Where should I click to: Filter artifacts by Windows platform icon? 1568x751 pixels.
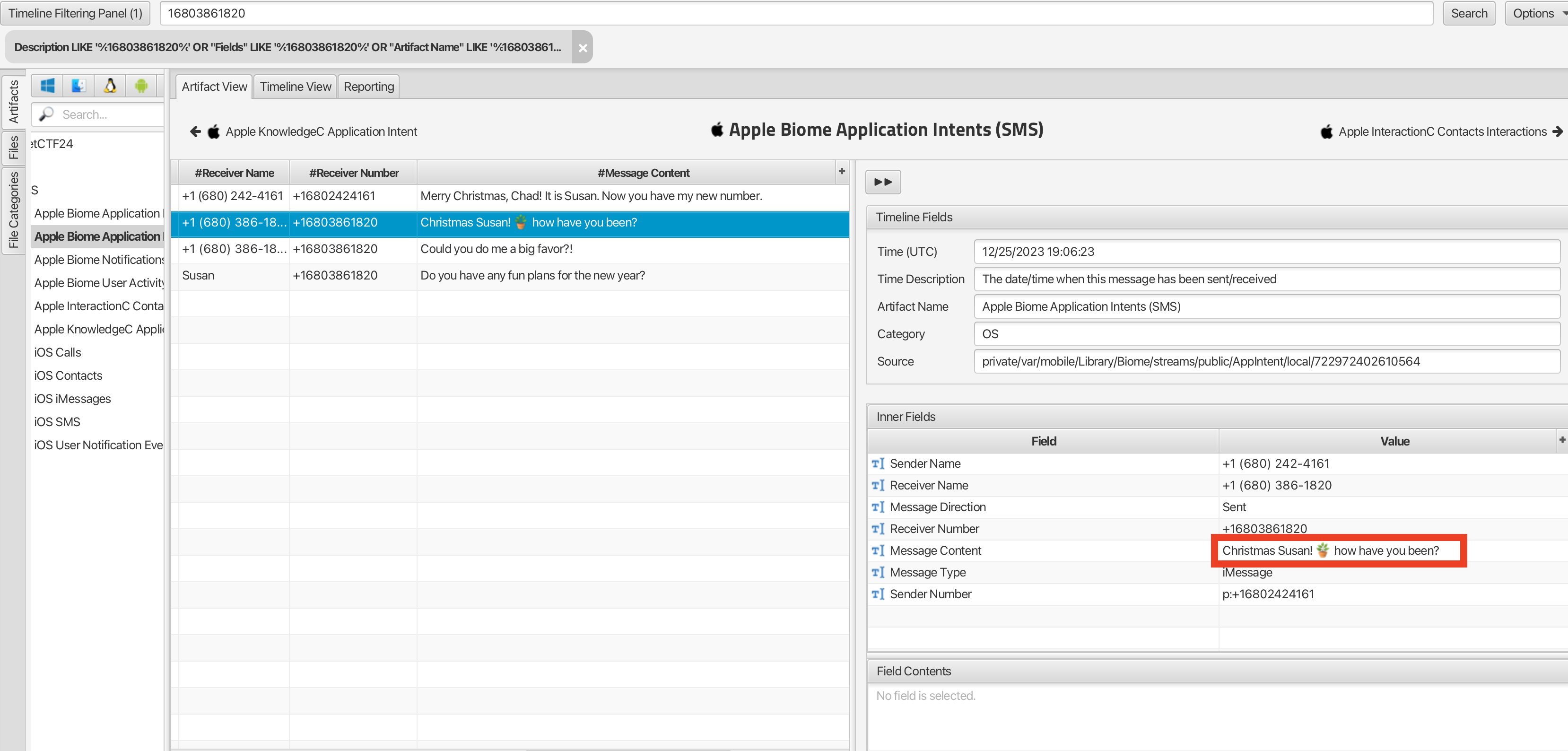click(x=47, y=86)
